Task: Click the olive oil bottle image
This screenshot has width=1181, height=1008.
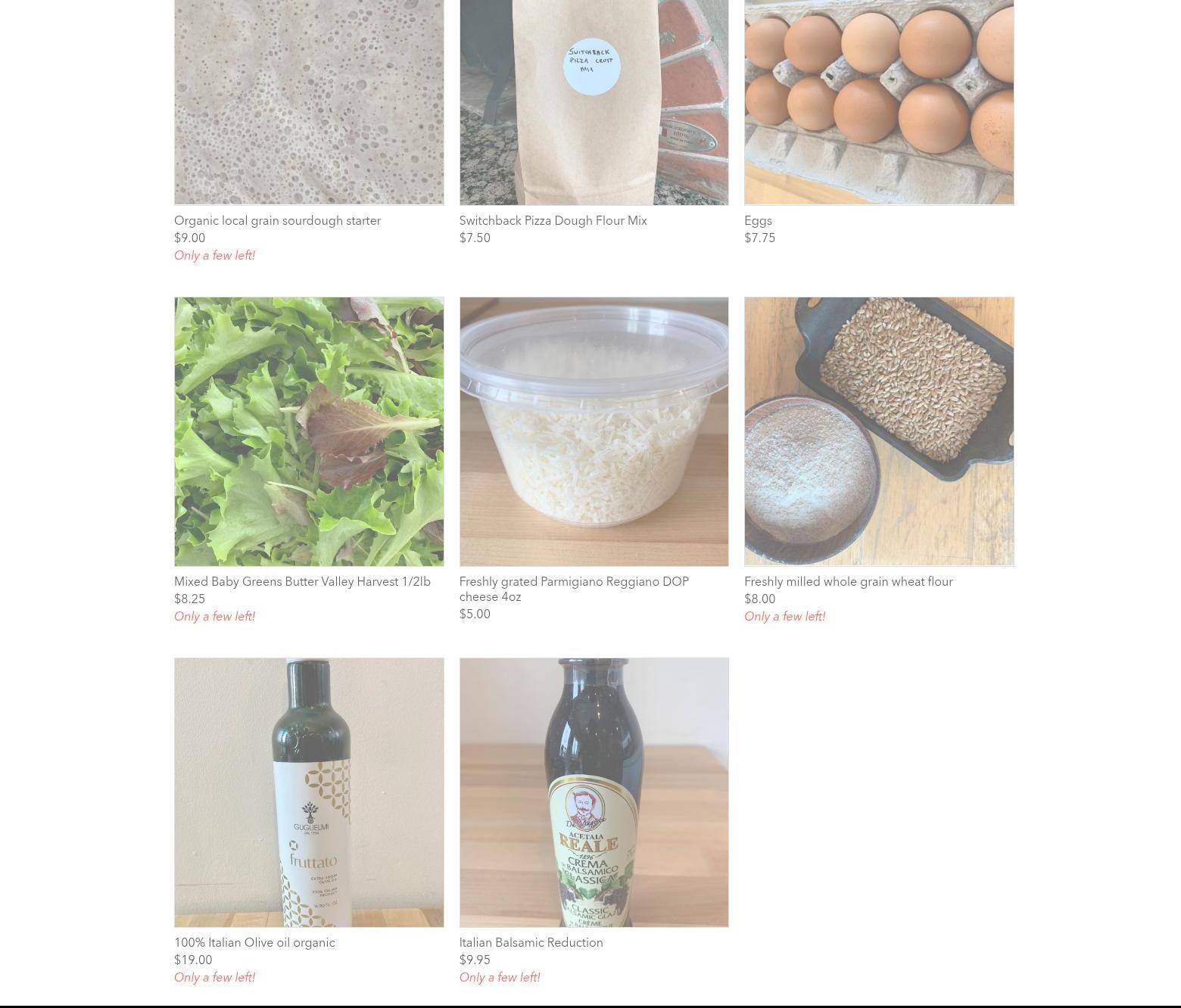Action: click(x=309, y=792)
